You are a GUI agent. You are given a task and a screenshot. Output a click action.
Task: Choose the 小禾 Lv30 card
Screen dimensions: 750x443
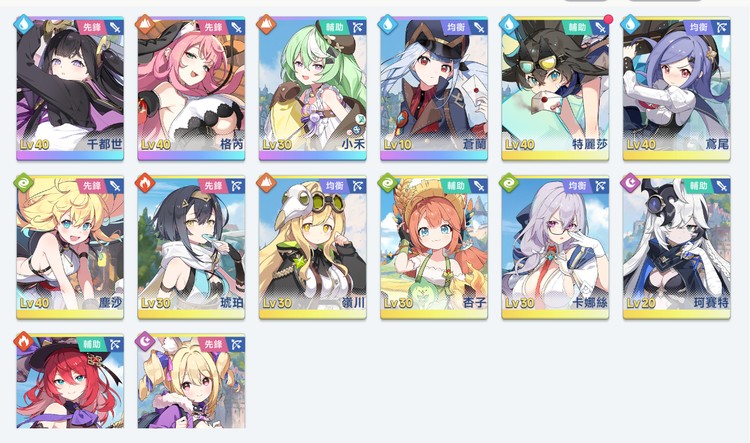(313, 89)
